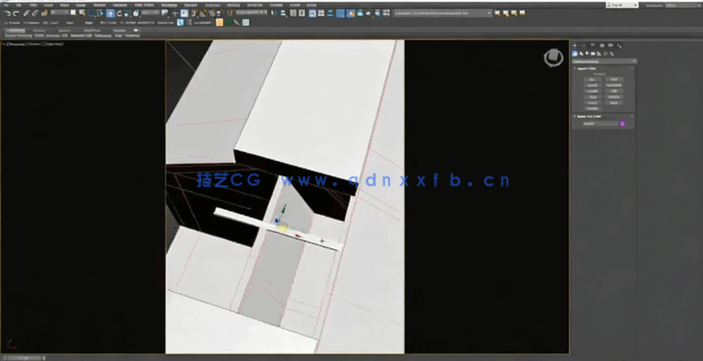Toggle the Angle Snap button
The image size is (703, 361).
click(203, 13)
